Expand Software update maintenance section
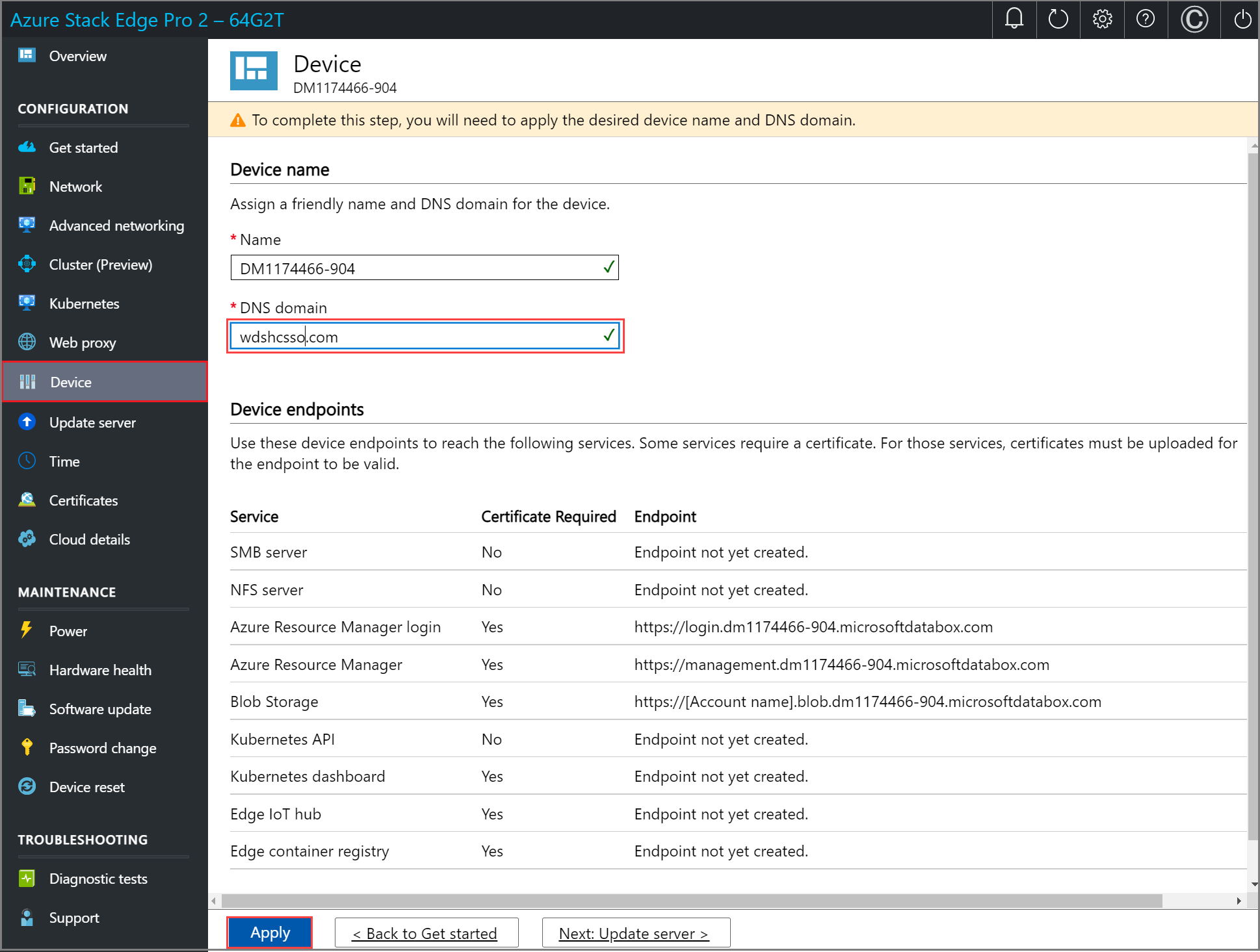This screenshot has height=952, width=1260. pos(101,709)
